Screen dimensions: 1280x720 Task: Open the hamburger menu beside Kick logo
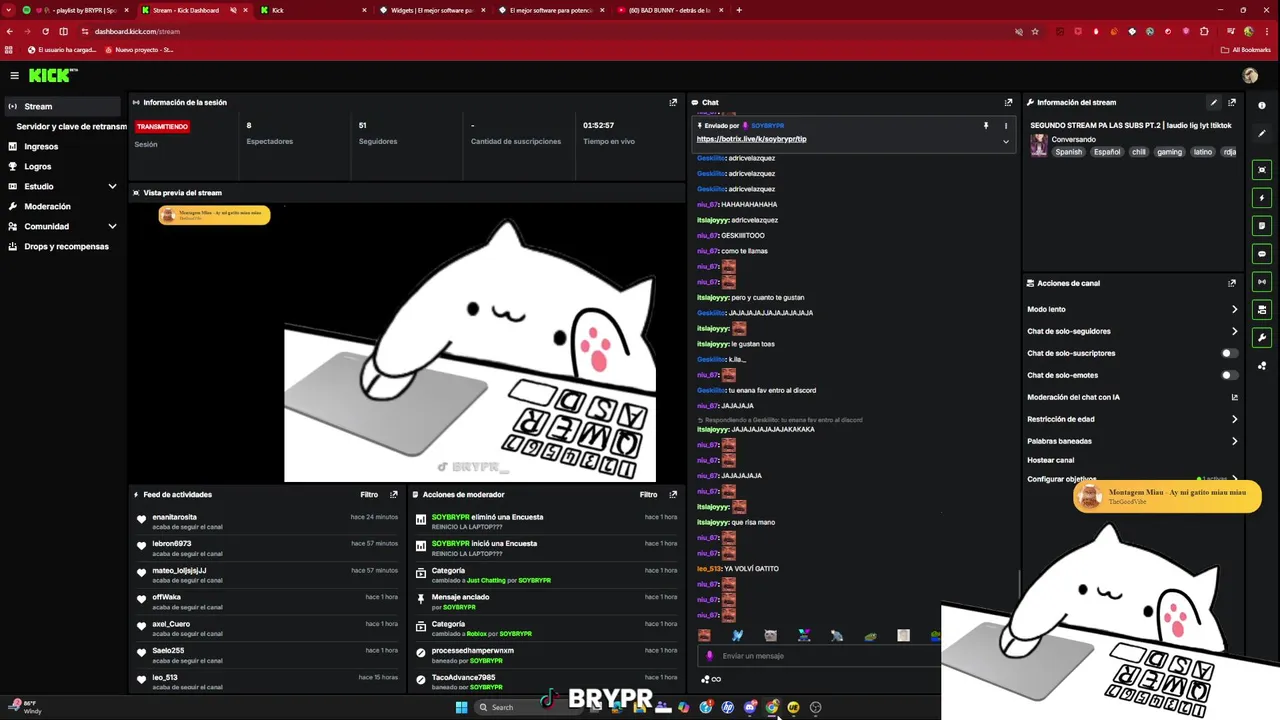14,75
